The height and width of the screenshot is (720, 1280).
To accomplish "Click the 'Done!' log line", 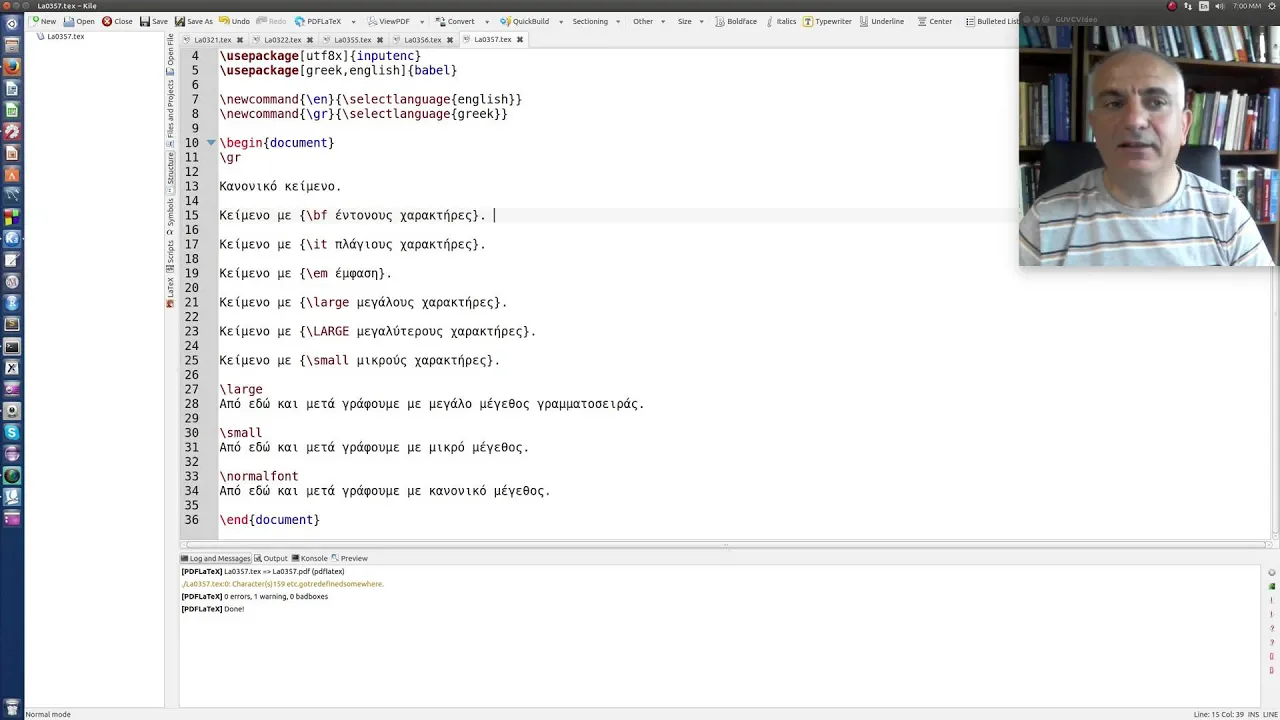I will coord(213,609).
